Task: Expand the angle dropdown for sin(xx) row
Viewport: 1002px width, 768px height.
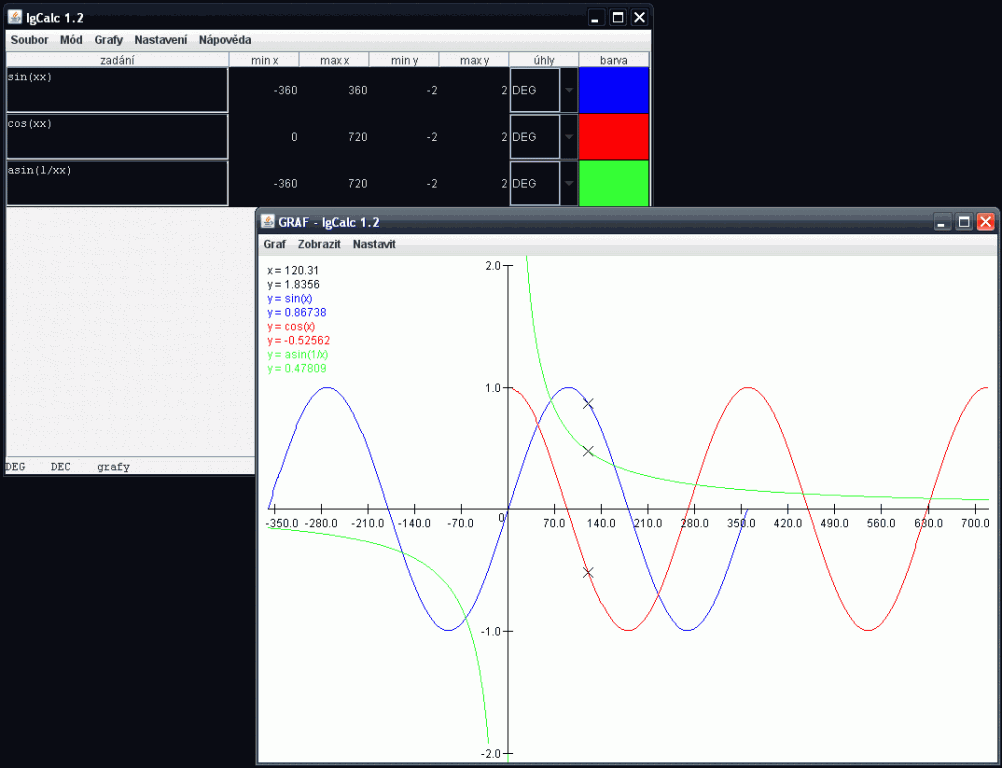Action: [569, 90]
